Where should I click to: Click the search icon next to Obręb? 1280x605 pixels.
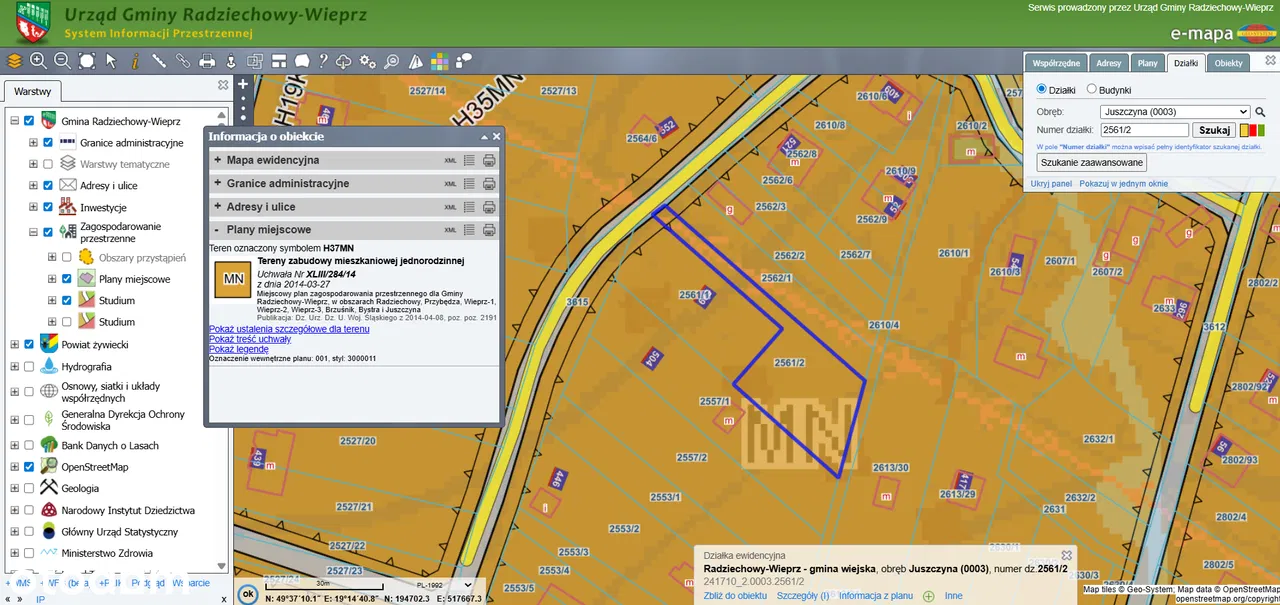[1260, 112]
